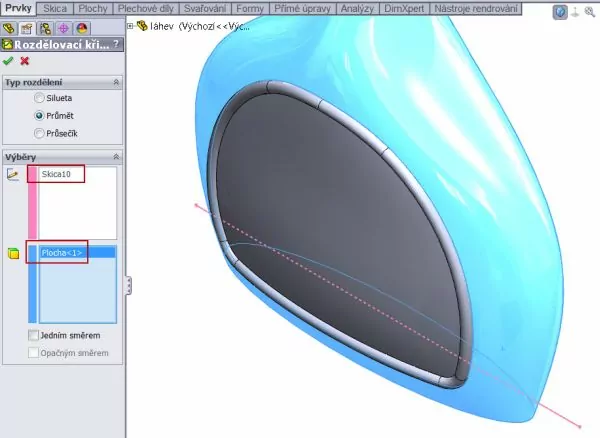This screenshot has height=438, width=600.
Task: Collapse the Výběry section
Action: click(x=116, y=157)
